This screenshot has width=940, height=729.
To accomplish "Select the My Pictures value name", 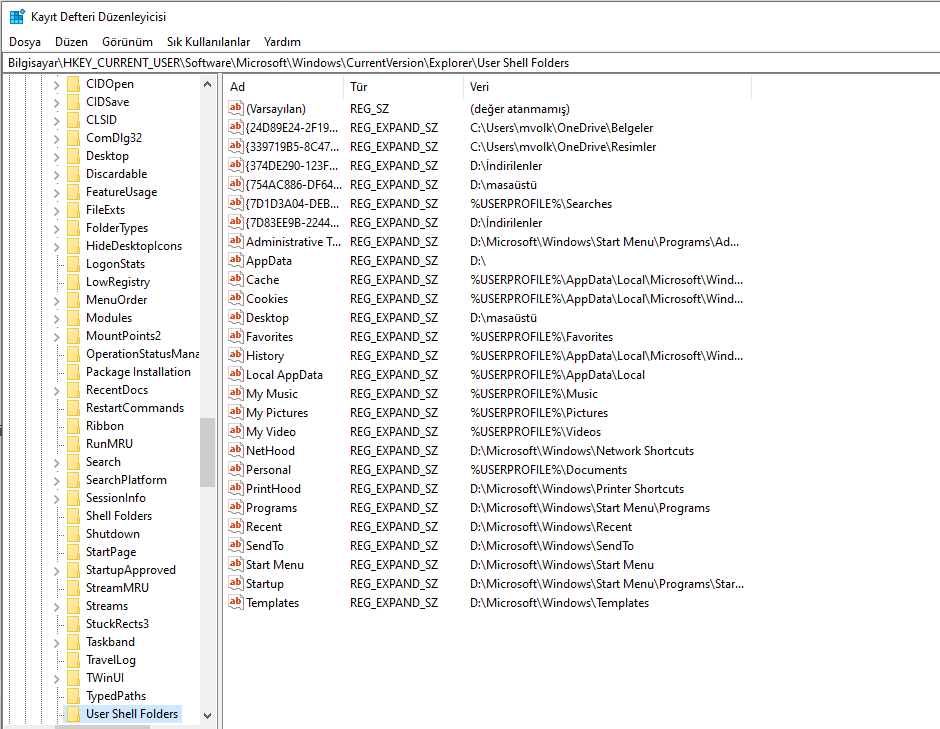I will tap(277, 412).
